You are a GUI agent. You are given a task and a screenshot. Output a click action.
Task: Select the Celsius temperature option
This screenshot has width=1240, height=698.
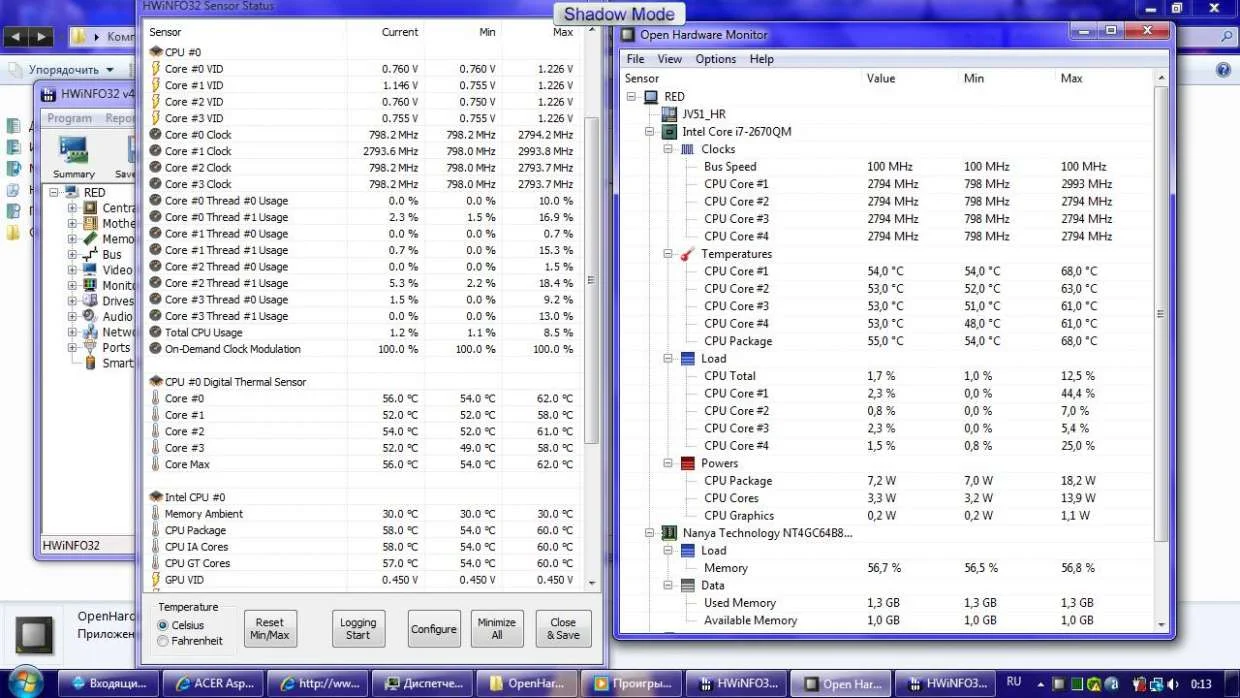coord(163,625)
